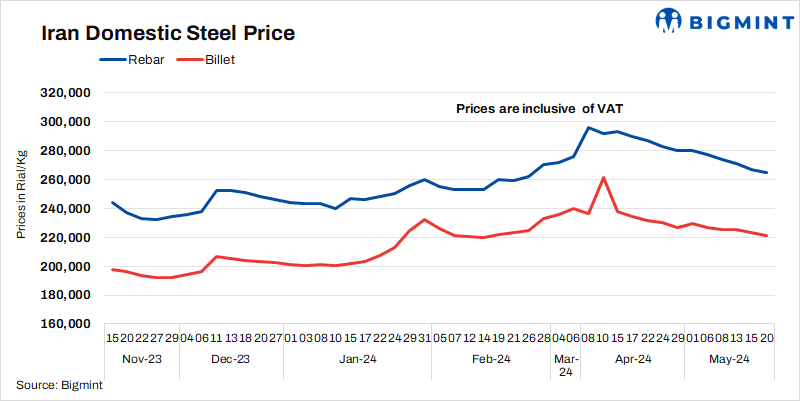Click the BIGMINT brand name text
Screen dimensions: 800x401
(x=736, y=21)
